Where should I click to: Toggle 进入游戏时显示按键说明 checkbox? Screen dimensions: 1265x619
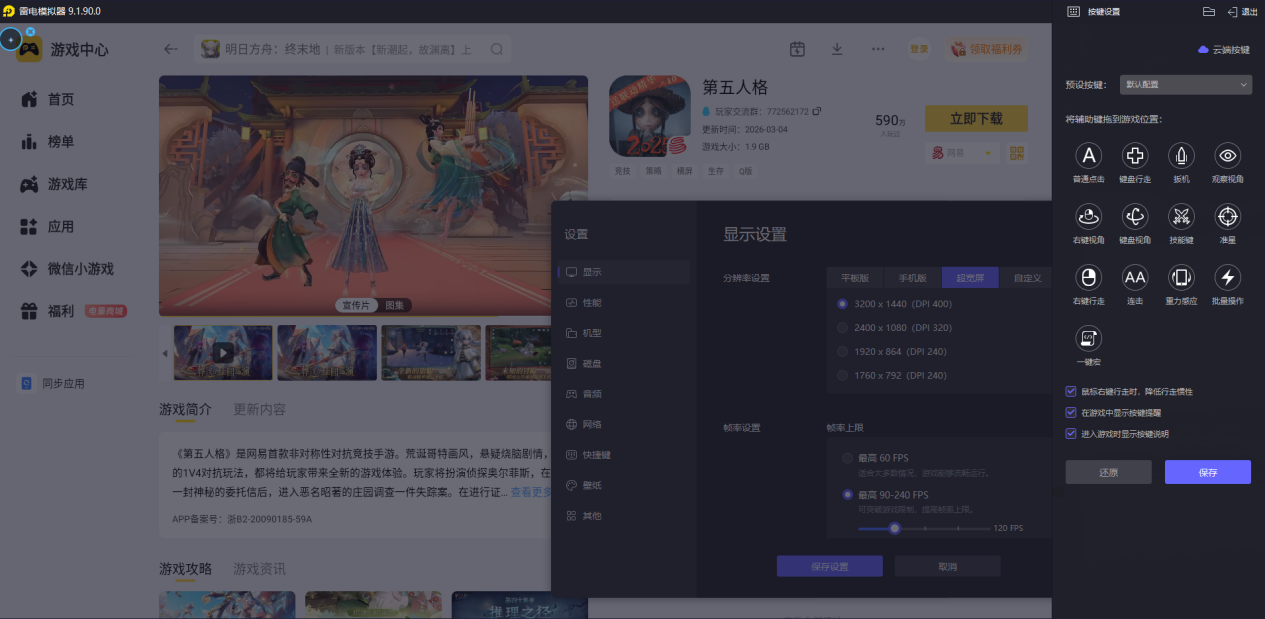tap(1071, 434)
